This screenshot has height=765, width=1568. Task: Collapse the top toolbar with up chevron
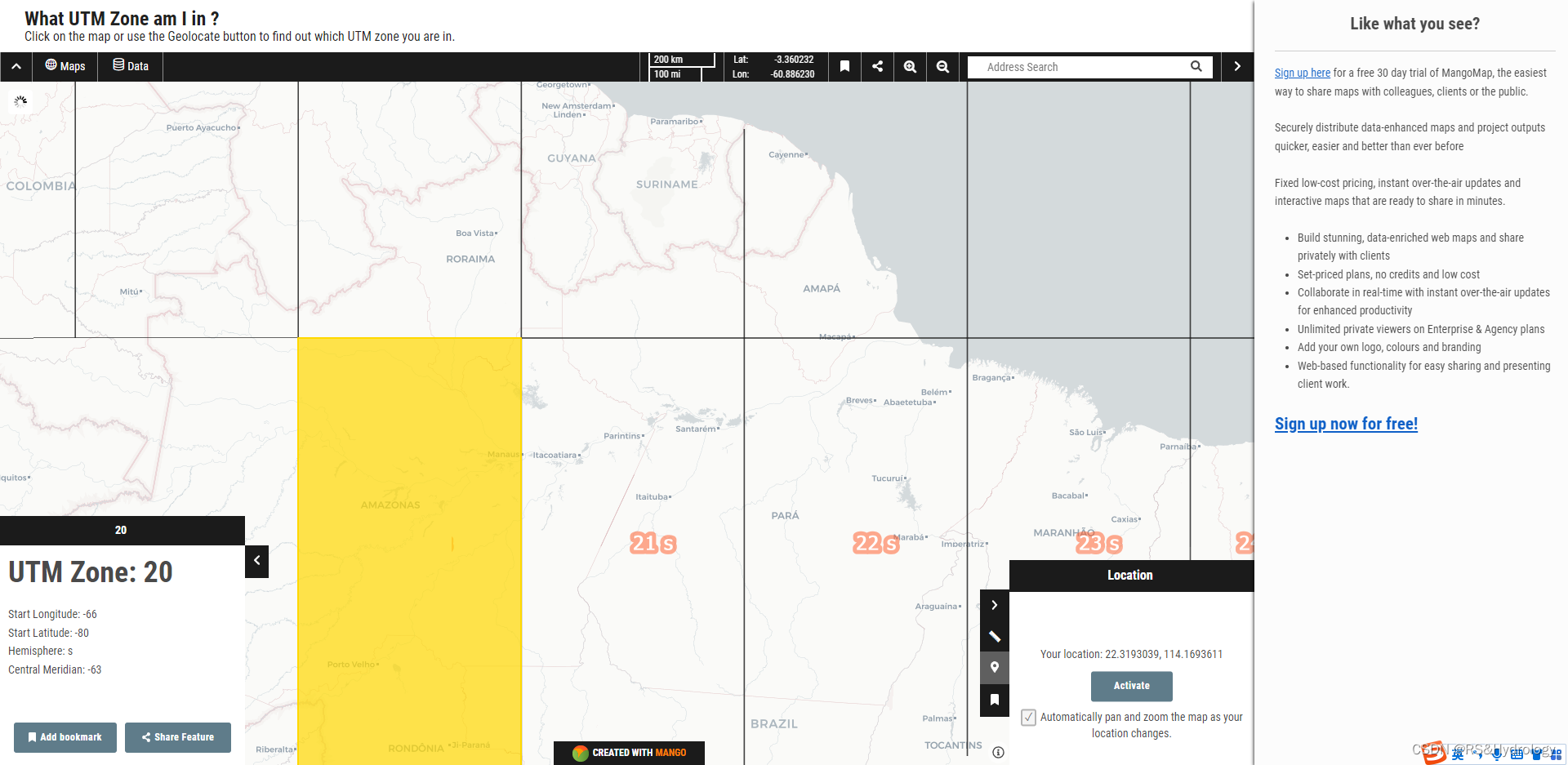(x=16, y=67)
